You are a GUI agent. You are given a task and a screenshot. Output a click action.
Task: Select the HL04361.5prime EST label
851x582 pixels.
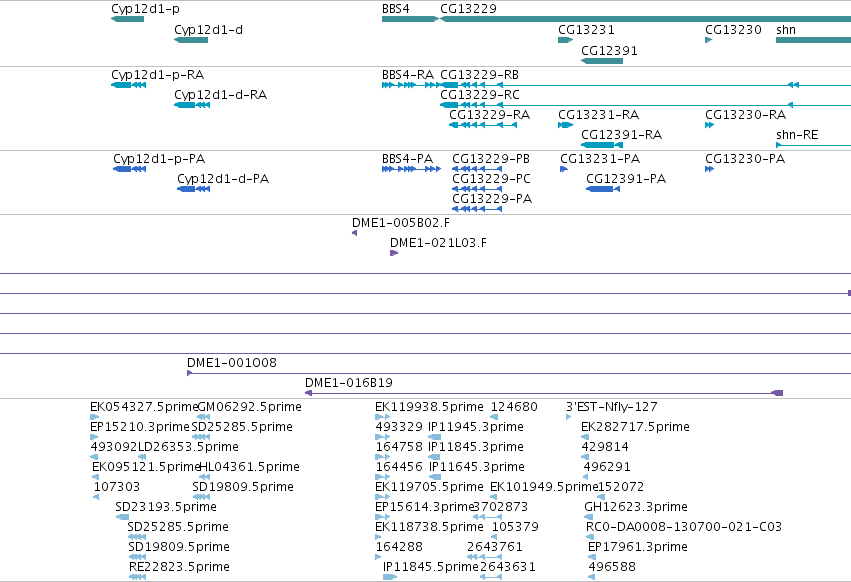click(x=250, y=467)
